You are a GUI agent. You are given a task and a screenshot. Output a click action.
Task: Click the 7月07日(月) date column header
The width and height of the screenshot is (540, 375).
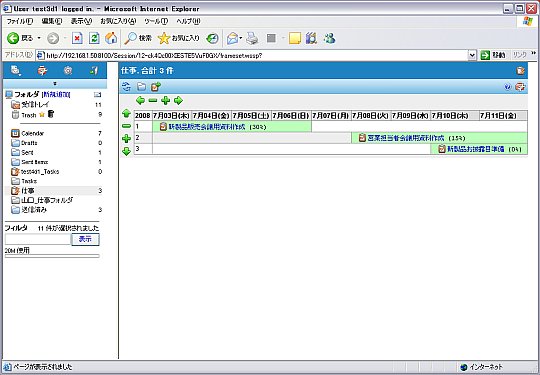pos(331,116)
